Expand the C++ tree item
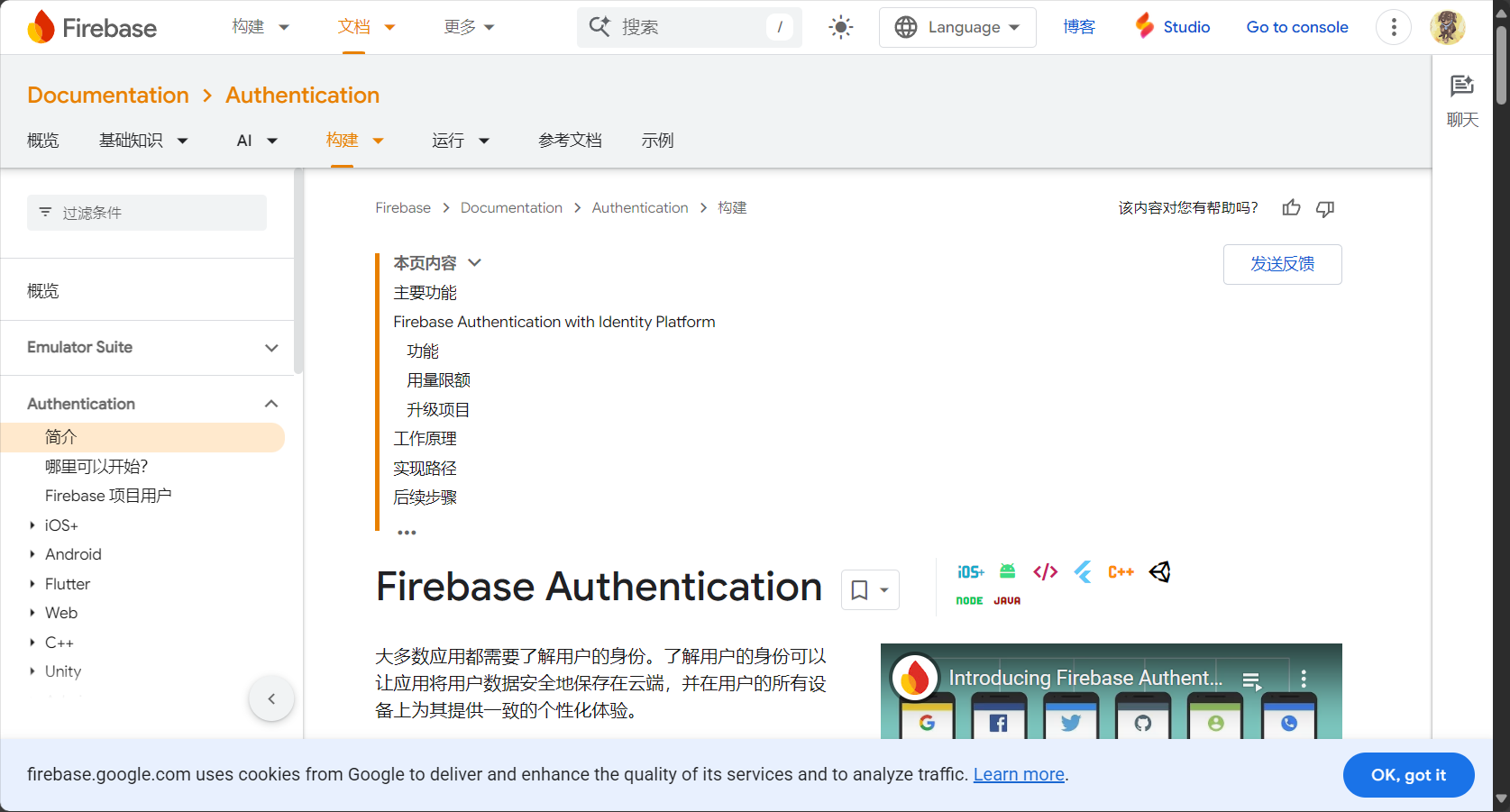1510x812 pixels. pyautogui.click(x=32, y=643)
